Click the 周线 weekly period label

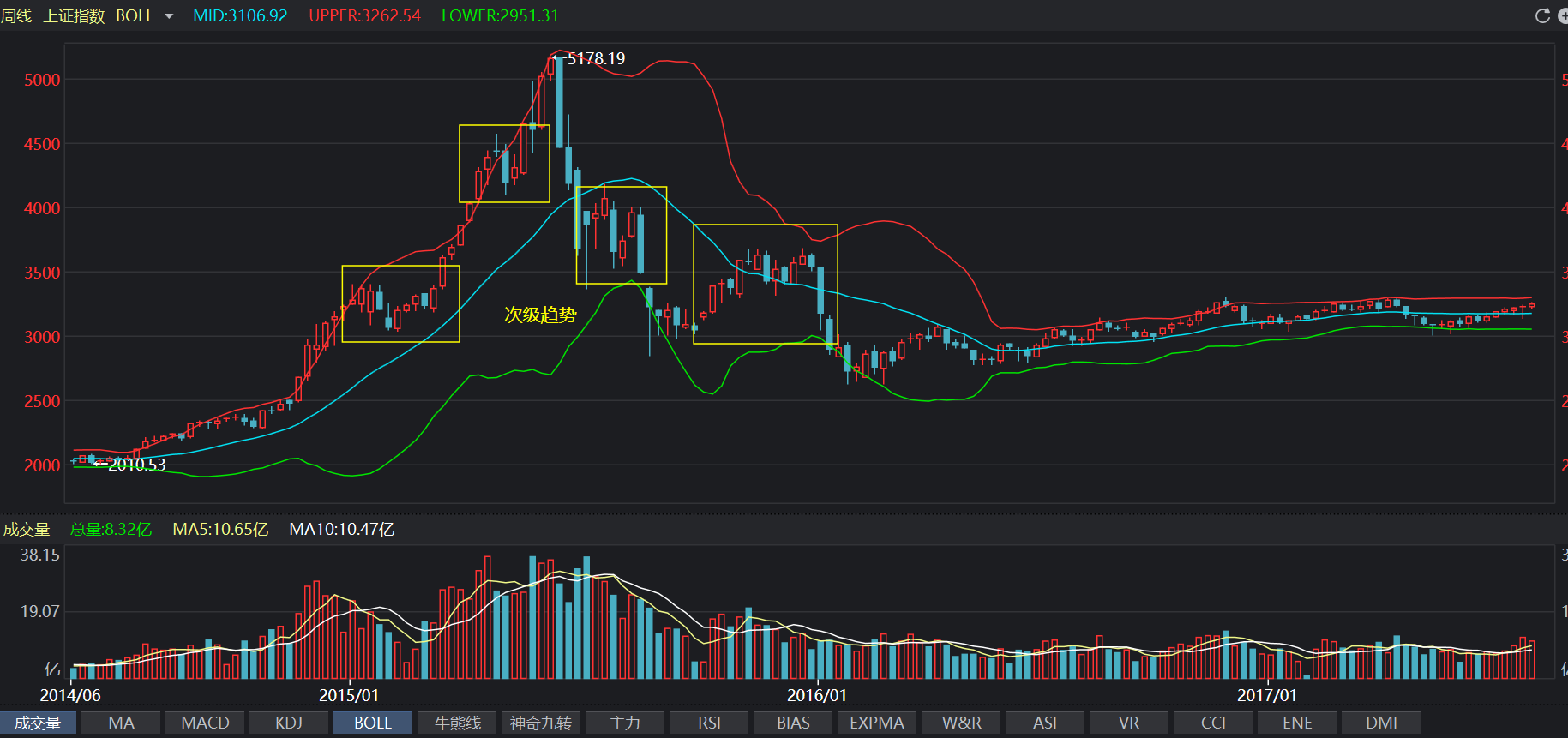[x=16, y=16]
